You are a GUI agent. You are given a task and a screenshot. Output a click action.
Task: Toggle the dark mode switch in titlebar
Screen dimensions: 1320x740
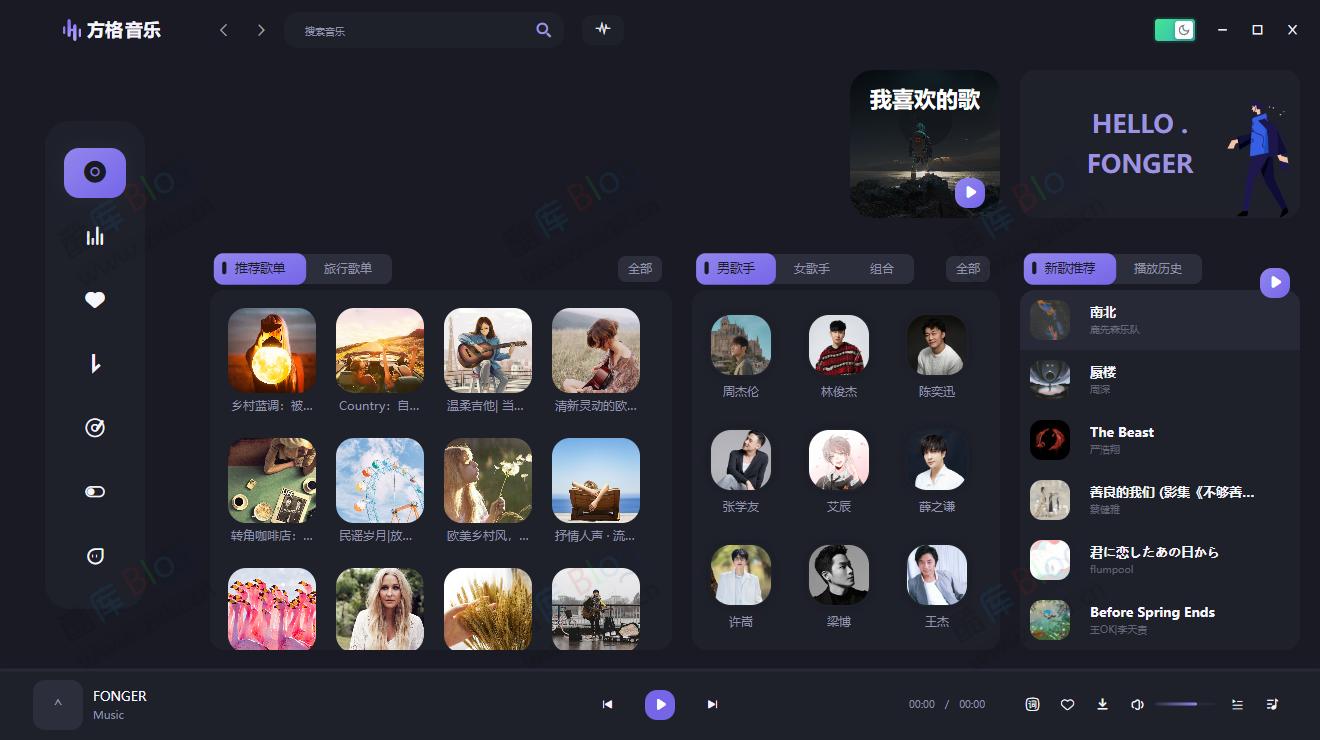[1175, 30]
